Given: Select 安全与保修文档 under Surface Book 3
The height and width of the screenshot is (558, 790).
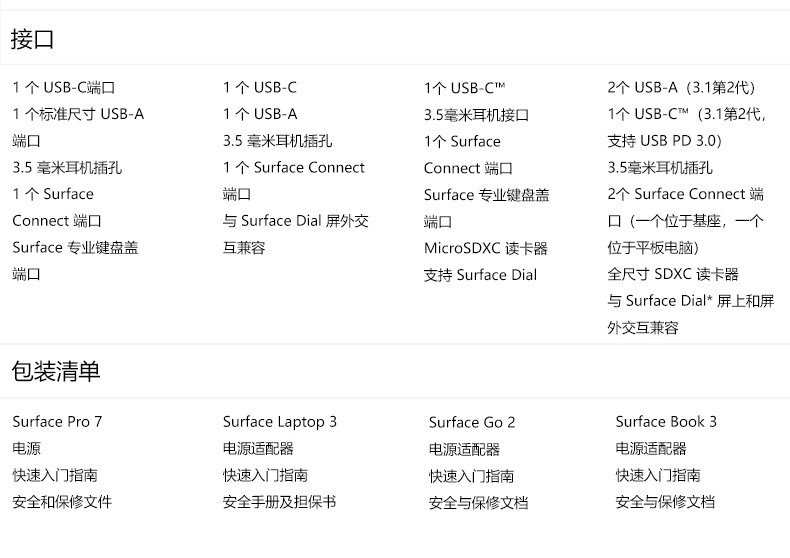Looking at the screenshot, I should (x=665, y=502).
